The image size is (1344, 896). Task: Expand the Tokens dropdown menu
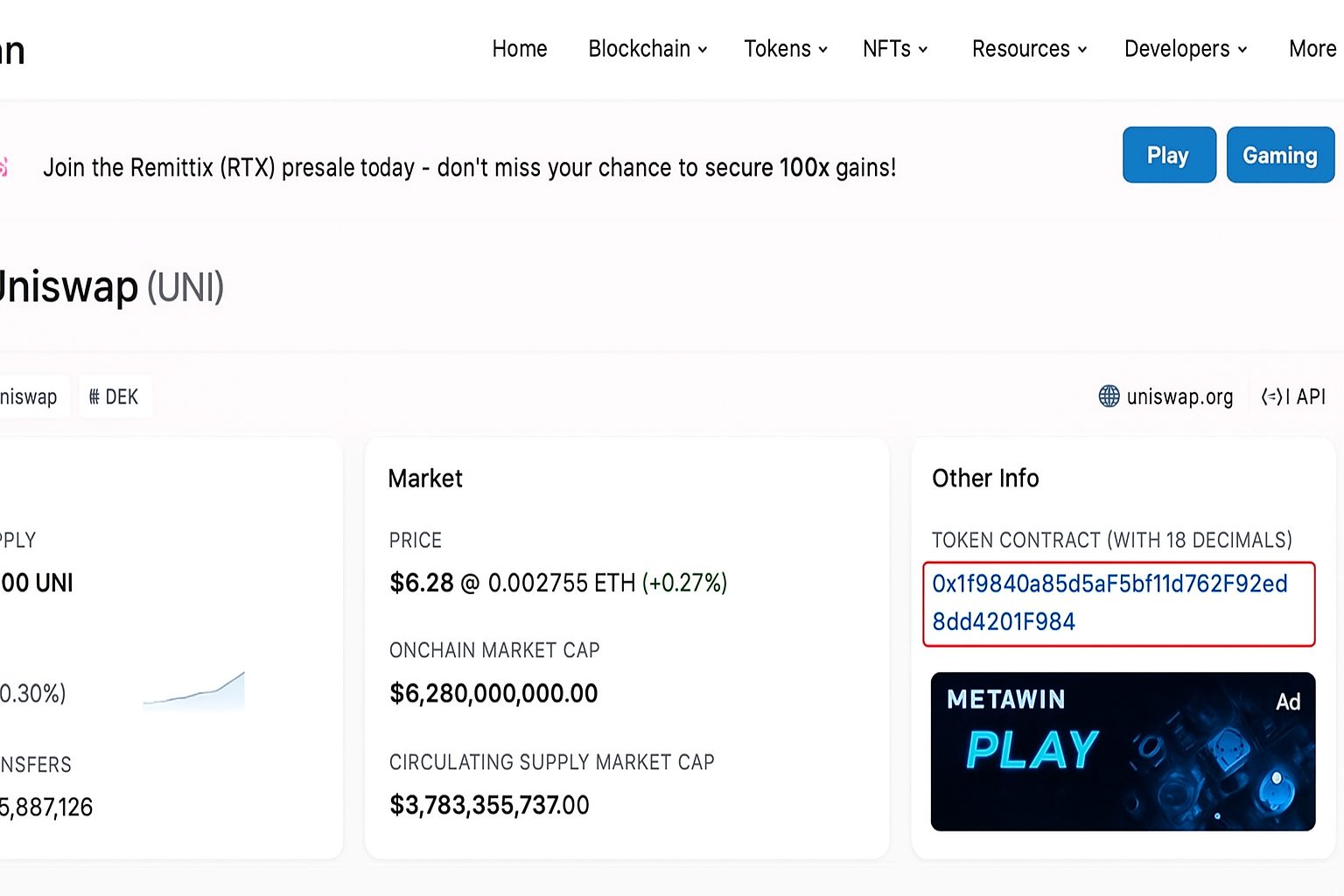[x=786, y=49]
